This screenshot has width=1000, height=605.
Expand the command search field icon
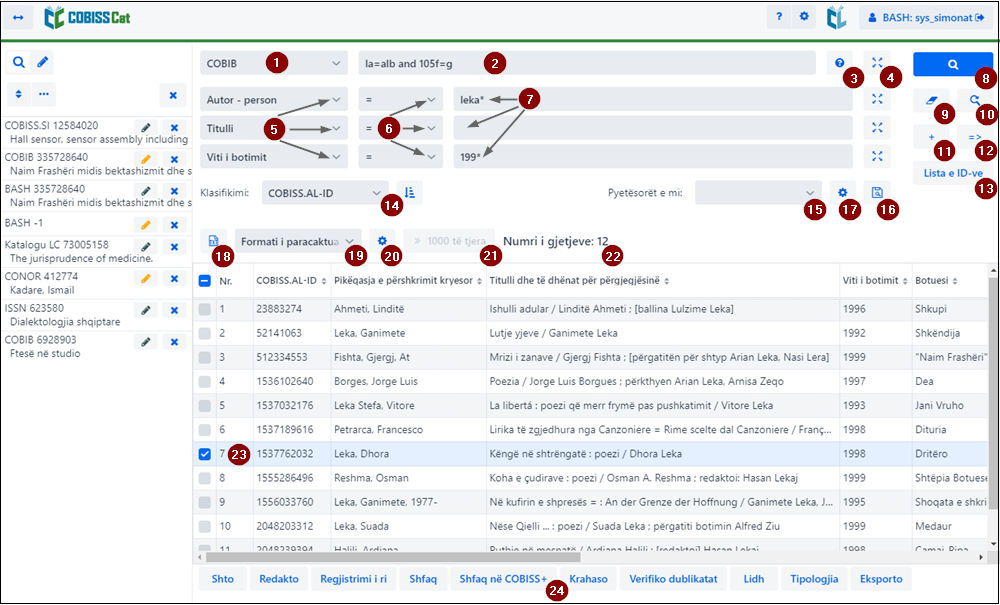click(877, 62)
